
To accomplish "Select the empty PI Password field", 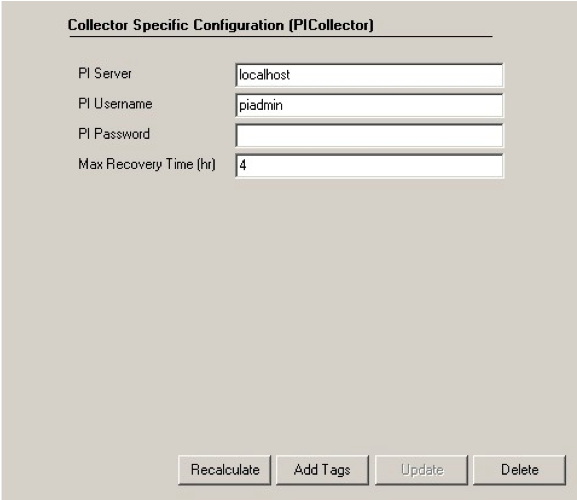I will click(x=369, y=136).
